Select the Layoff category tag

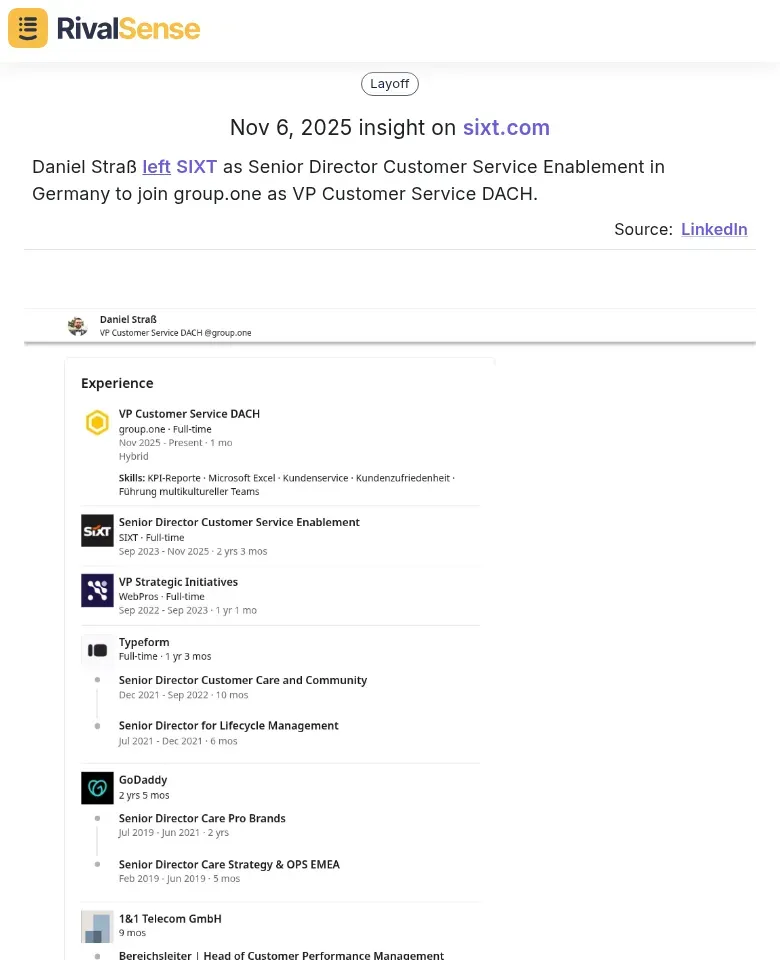point(390,84)
